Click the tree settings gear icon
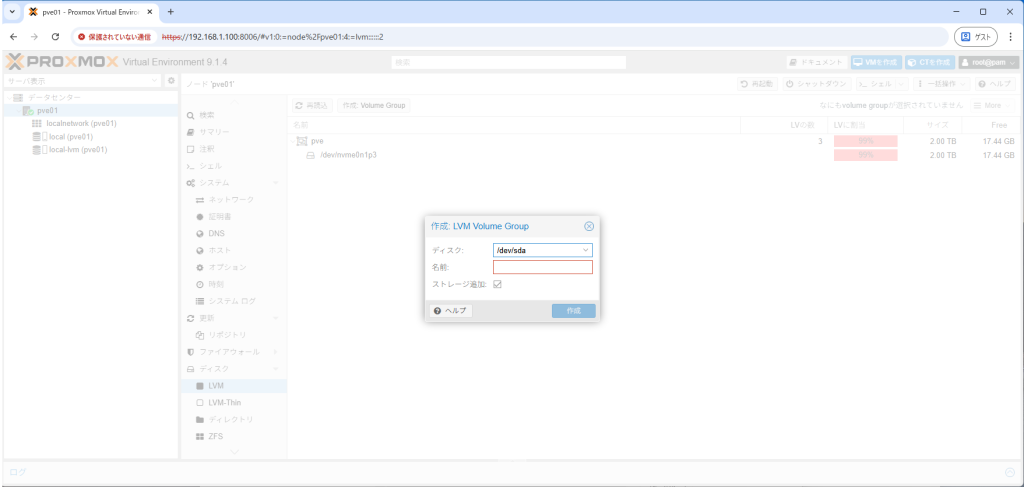The height and width of the screenshot is (487, 1024). point(171,81)
